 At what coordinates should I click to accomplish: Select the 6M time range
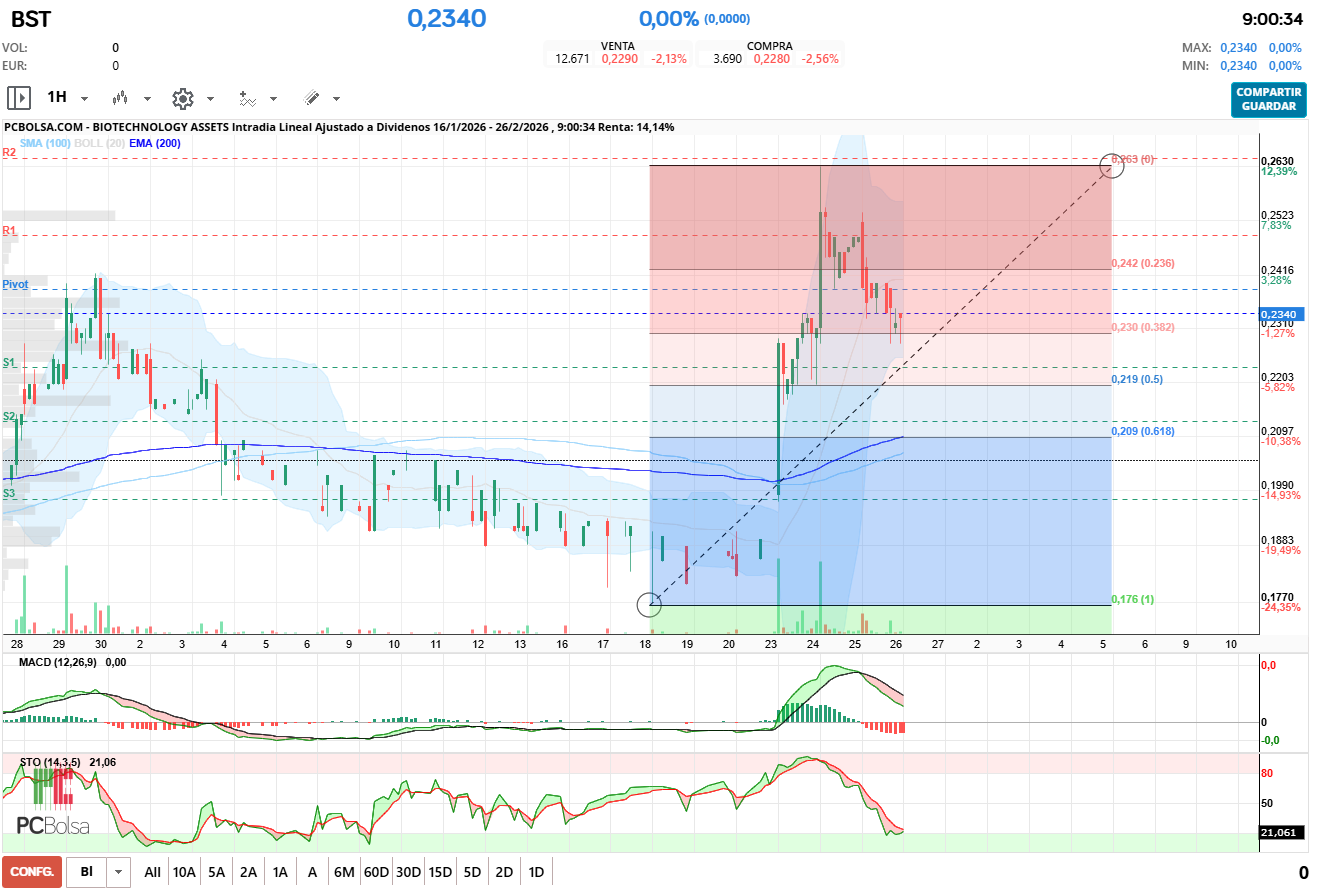pos(344,872)
